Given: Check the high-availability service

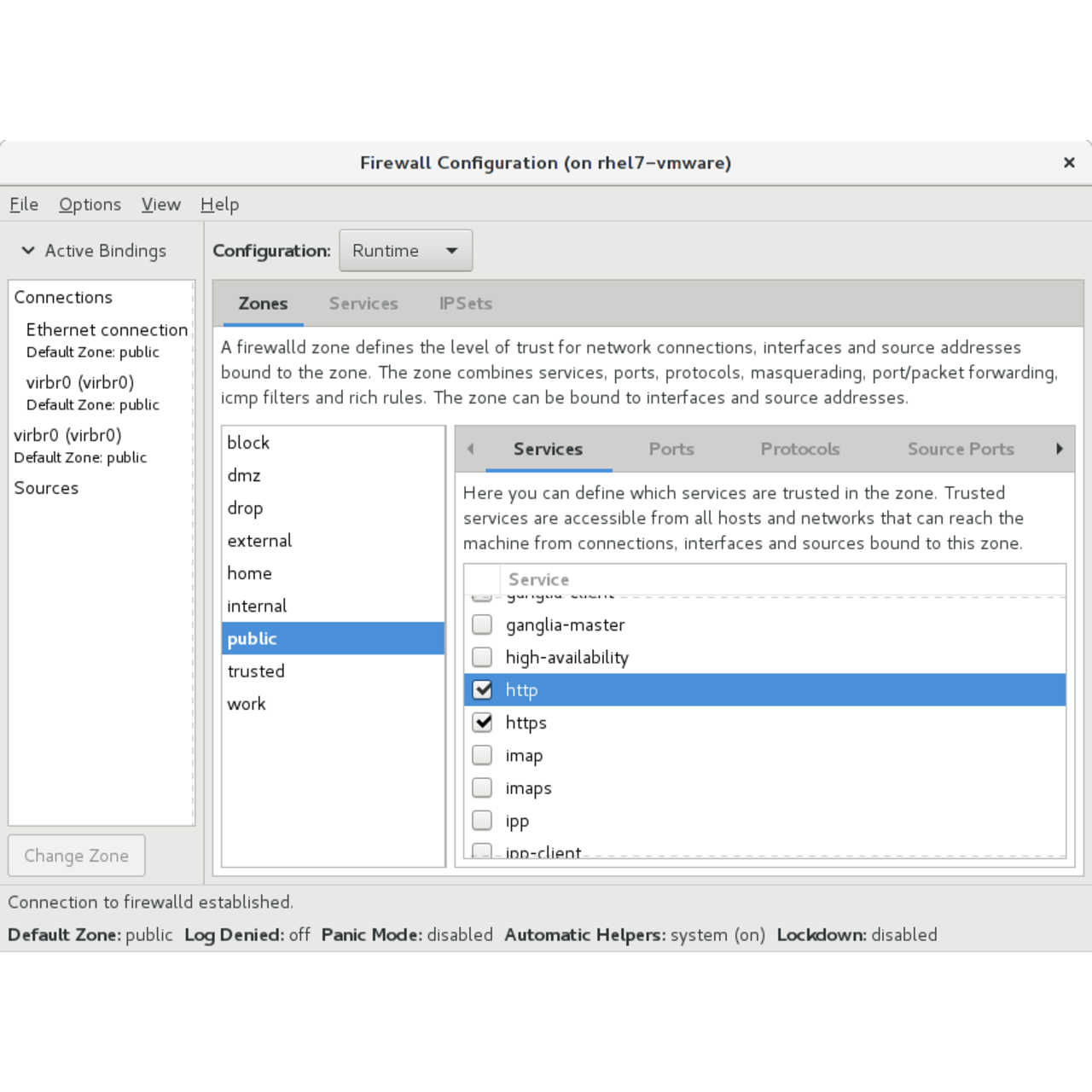Looking at the screenshot, I should click(x=482, y=657).
